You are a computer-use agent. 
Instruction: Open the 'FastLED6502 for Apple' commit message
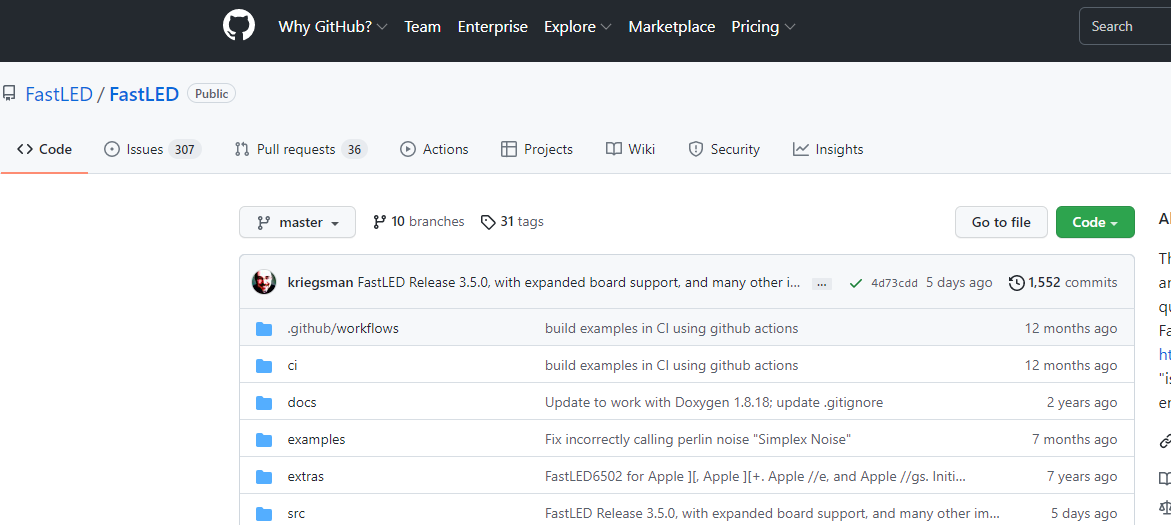click(756, 477)
